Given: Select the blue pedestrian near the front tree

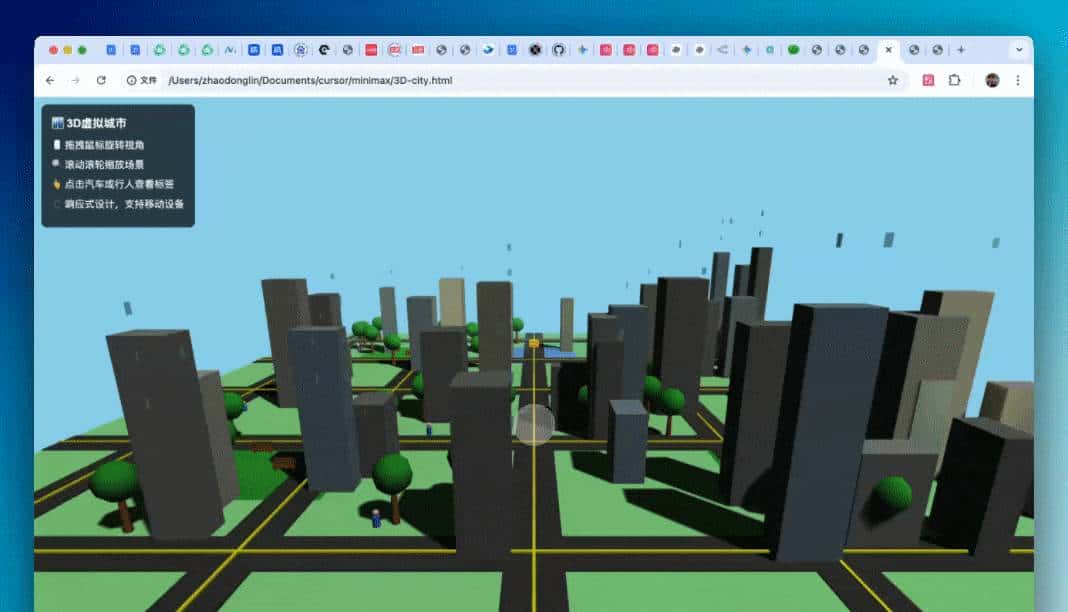Looking at the screenshot, I should pos(376,517).
